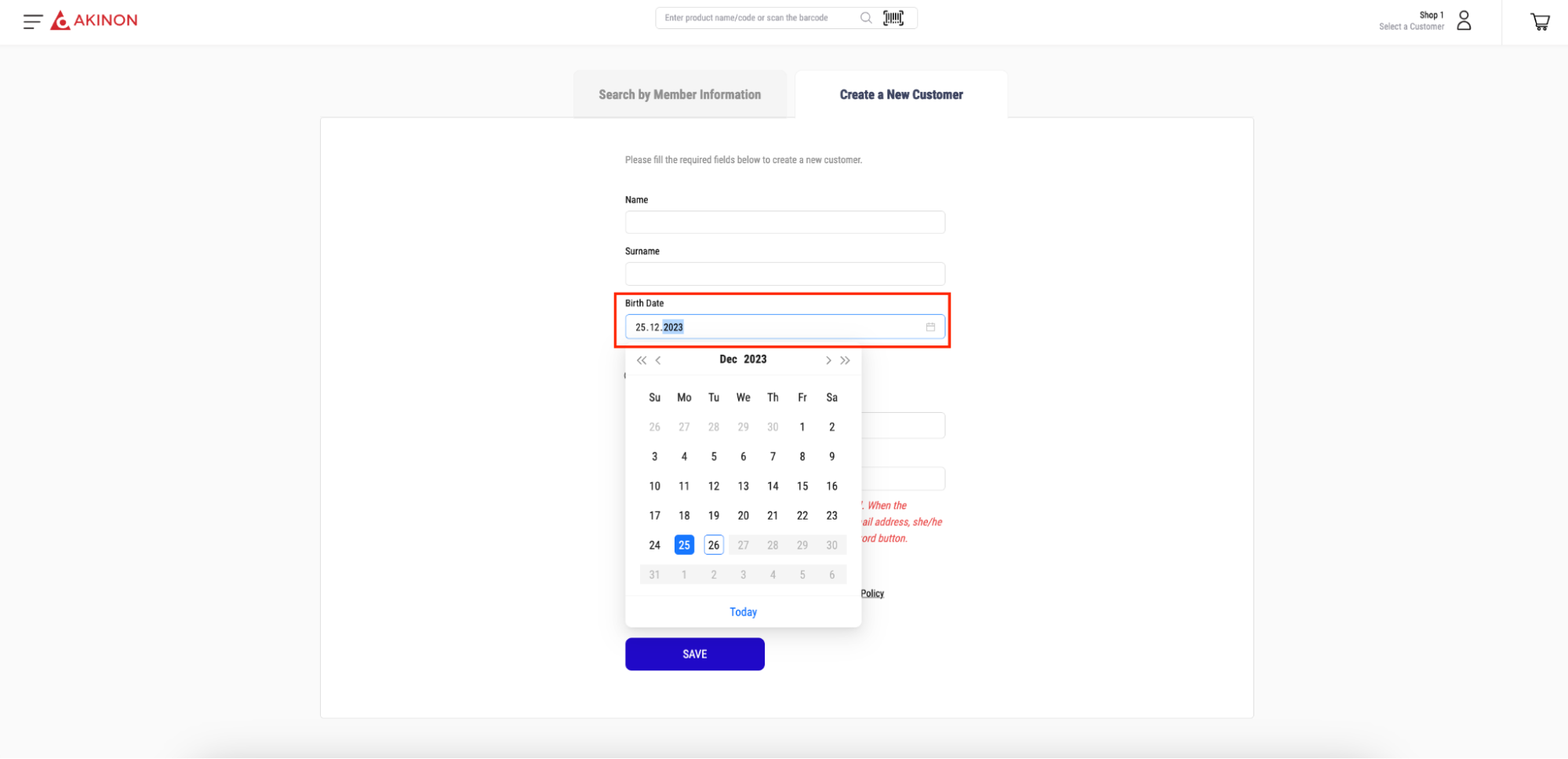Screen dimensions: 1568x759
Task: Open the hamburger menu icon
Action: pyautogui.click(x=32, y=21)
